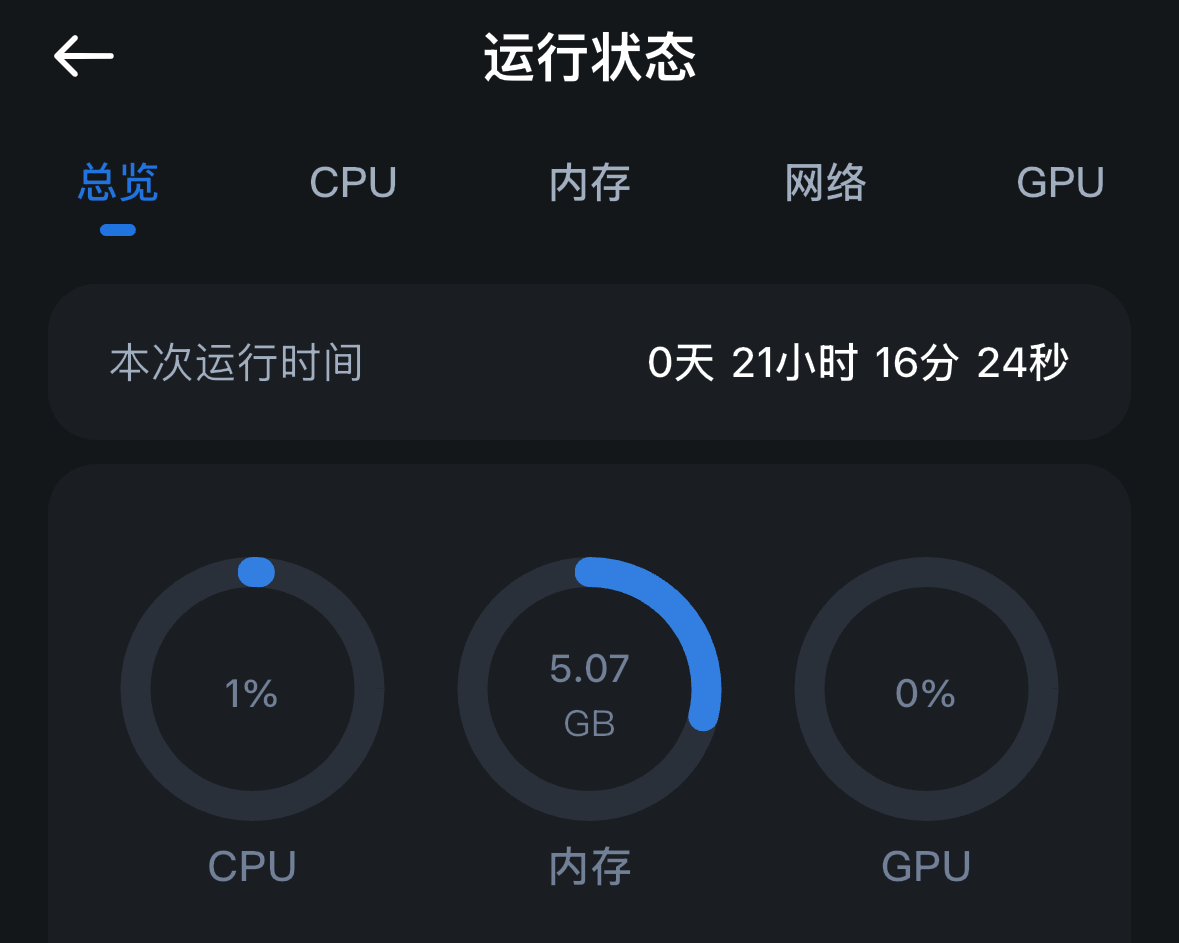Tap the CPU label below the gauge
This screenshot has height=943, width=1179.
pos(252,866)
